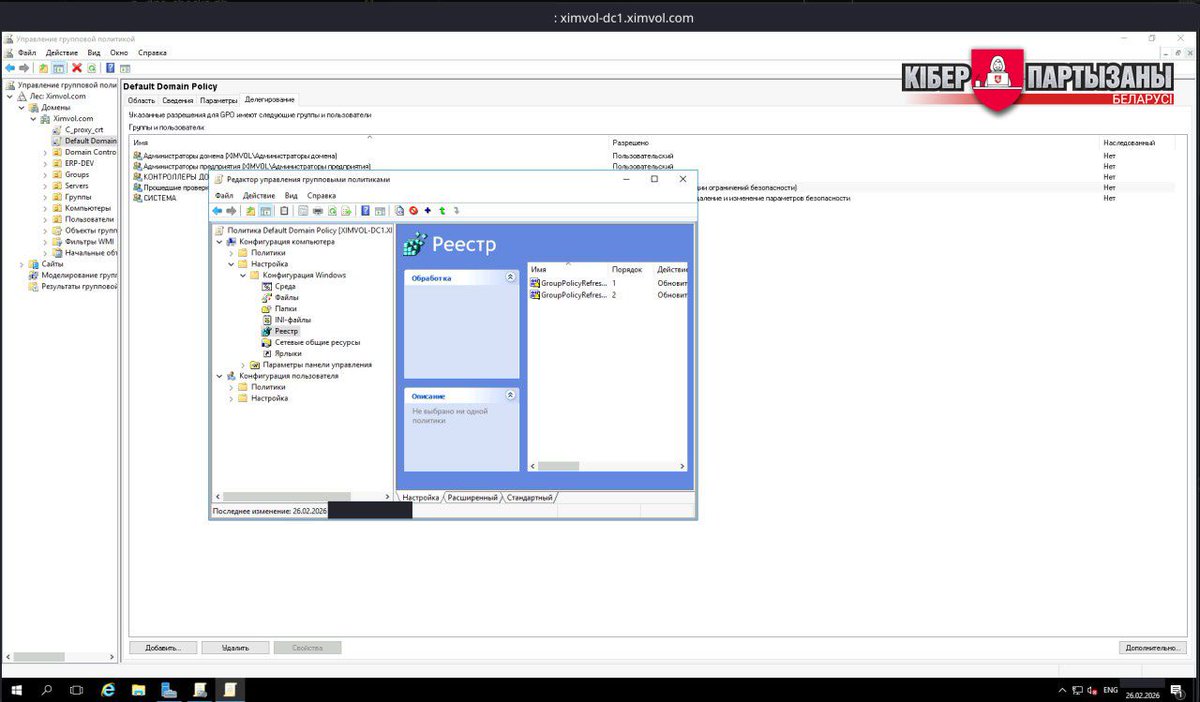The image size is (1200, 702).
Task: Select Ярлыки item in editor tree
Action: click(287, 354)
